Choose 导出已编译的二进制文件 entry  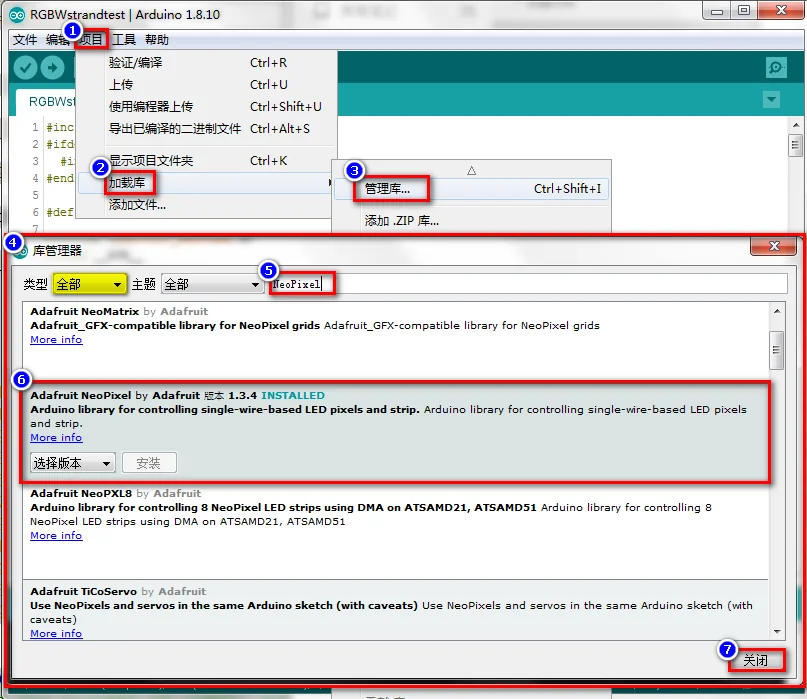pos(206,129)
